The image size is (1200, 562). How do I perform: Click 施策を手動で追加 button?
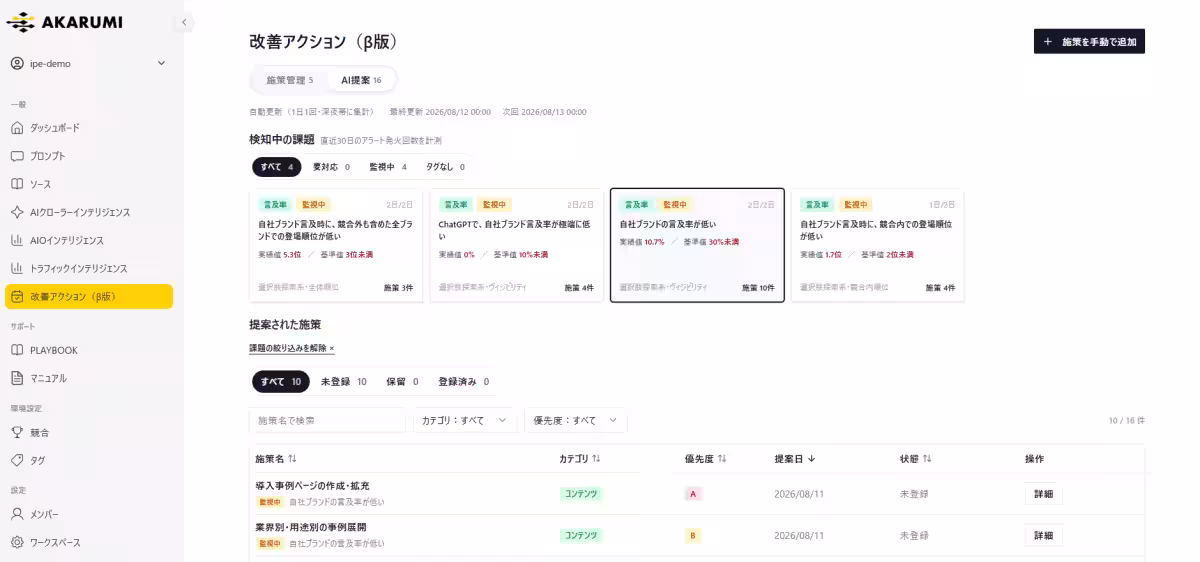tap(1089, 42)
